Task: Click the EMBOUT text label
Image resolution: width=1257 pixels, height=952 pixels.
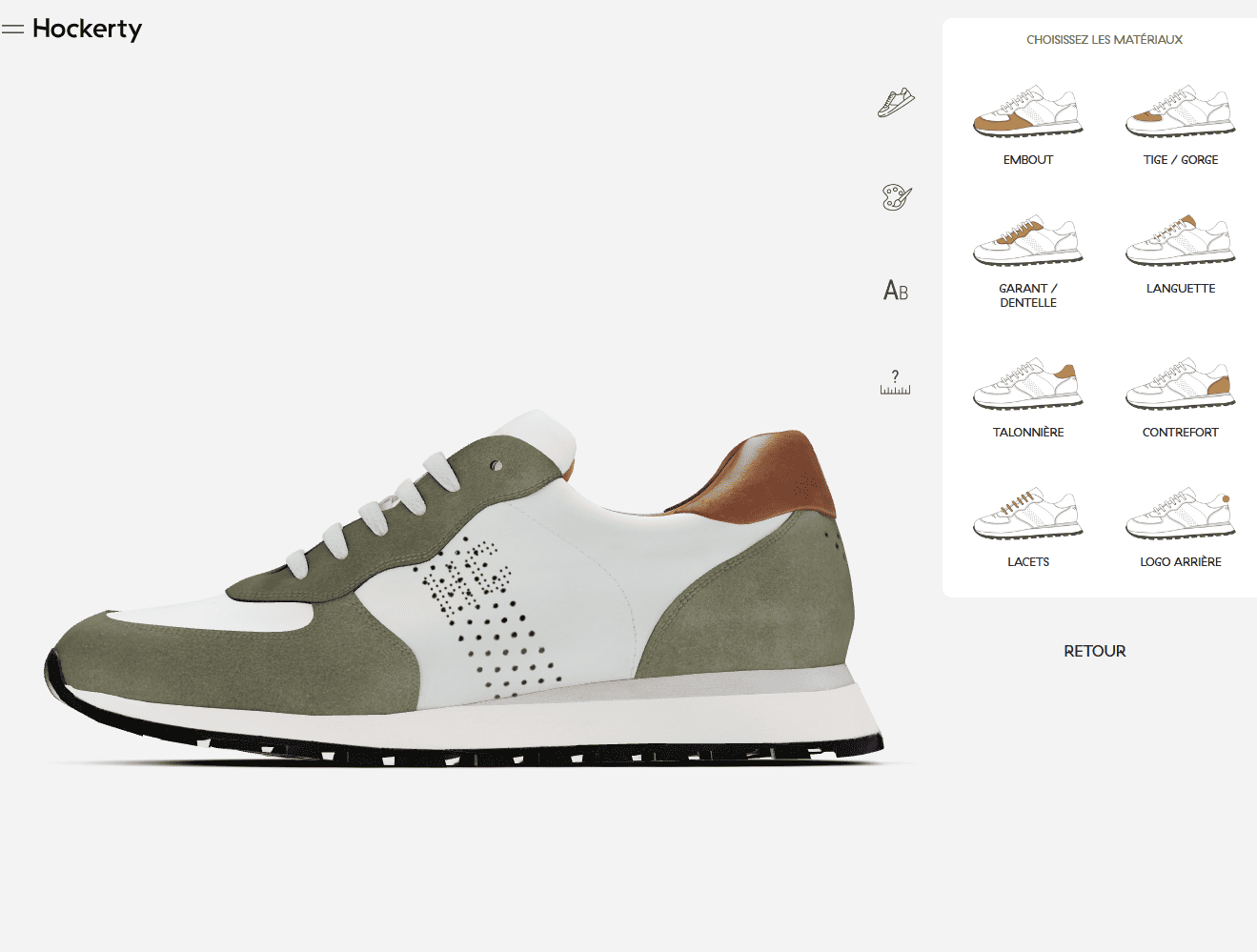Action: (1027, 160)
